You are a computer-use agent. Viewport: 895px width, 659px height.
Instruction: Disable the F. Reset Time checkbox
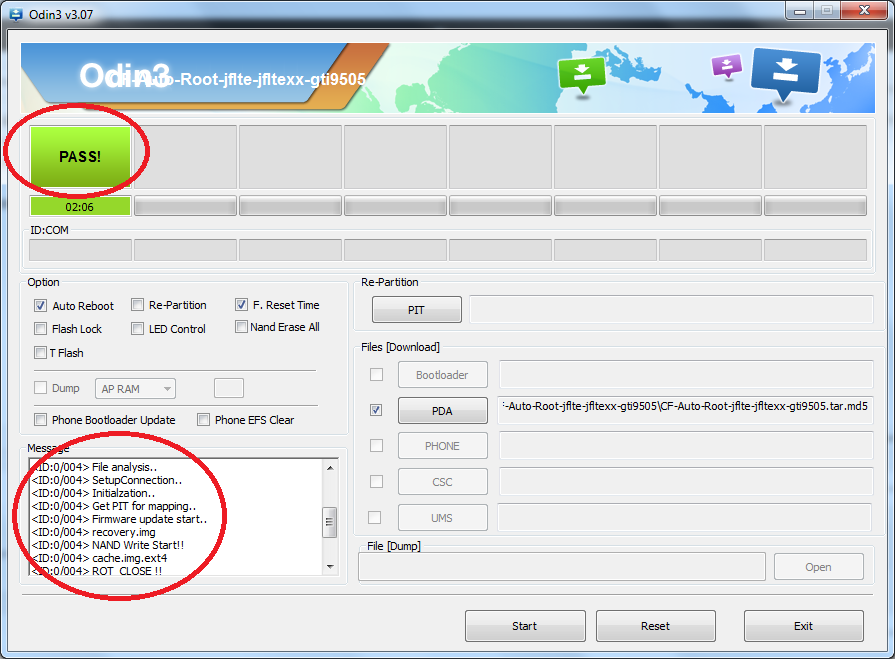click(x=242, y=305)
